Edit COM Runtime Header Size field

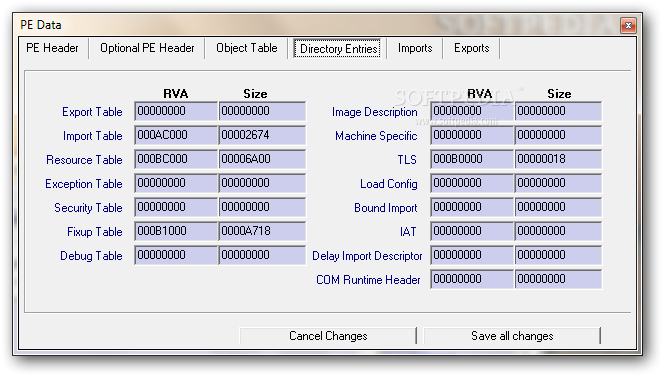click(558, 280)
